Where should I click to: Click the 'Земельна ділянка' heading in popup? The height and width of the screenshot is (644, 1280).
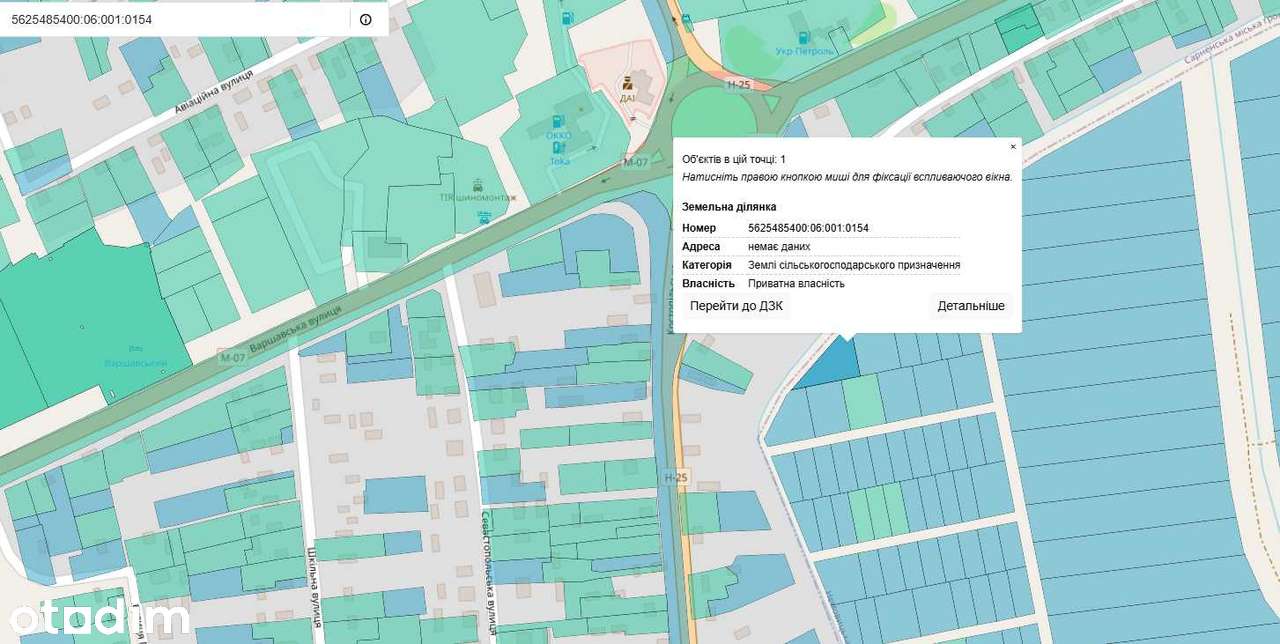click(x=728, y=207)
